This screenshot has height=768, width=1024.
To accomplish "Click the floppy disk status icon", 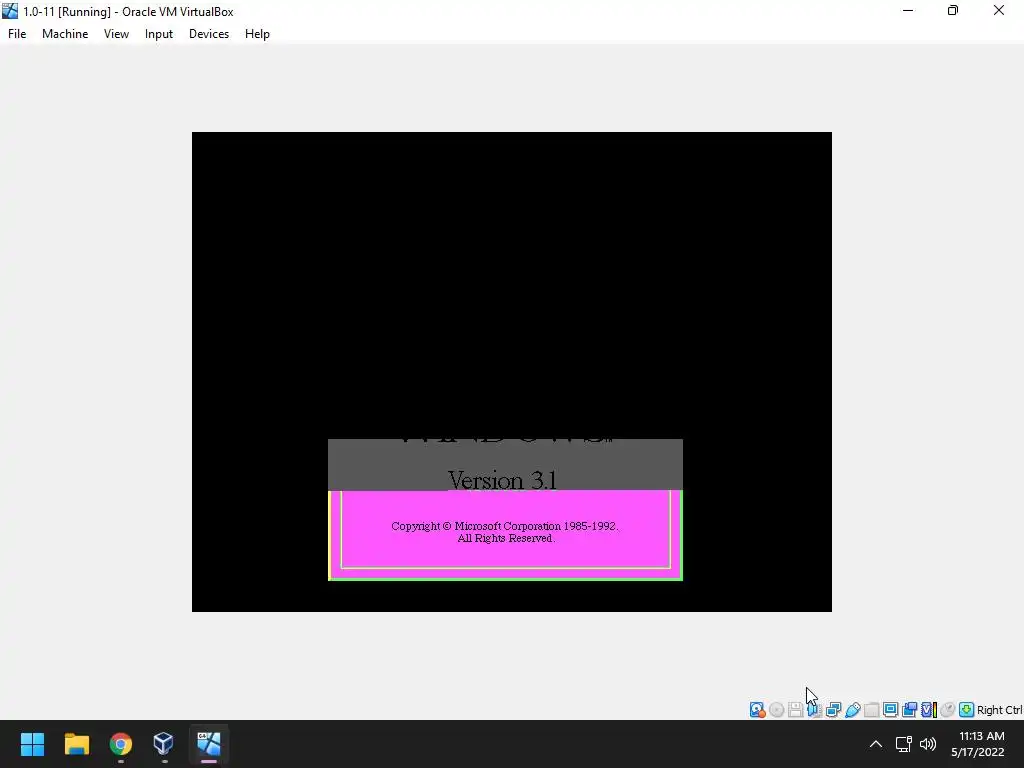I will (x=795, y=709).
